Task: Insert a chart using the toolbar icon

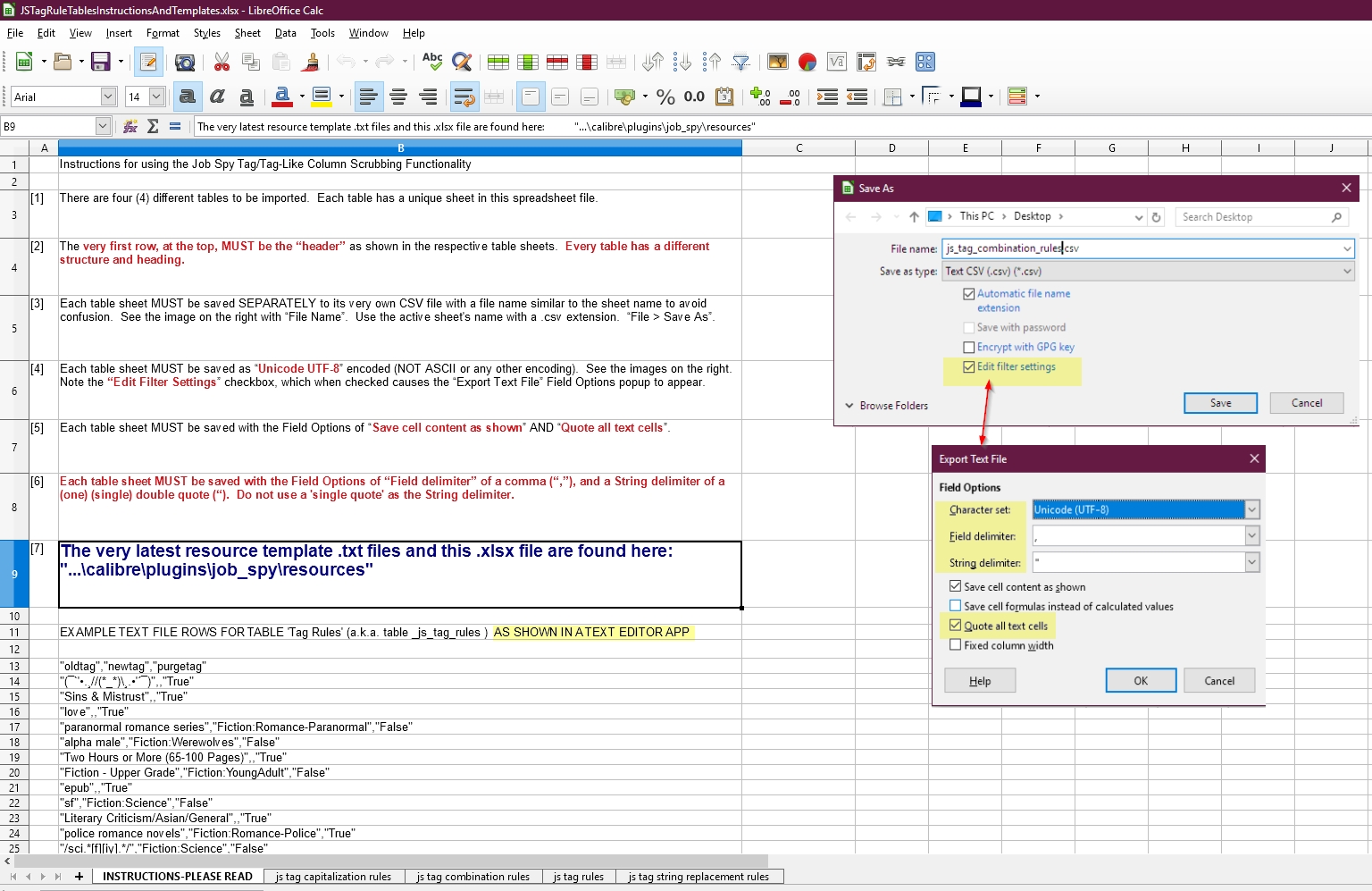Action: click(x=807, y=62)
